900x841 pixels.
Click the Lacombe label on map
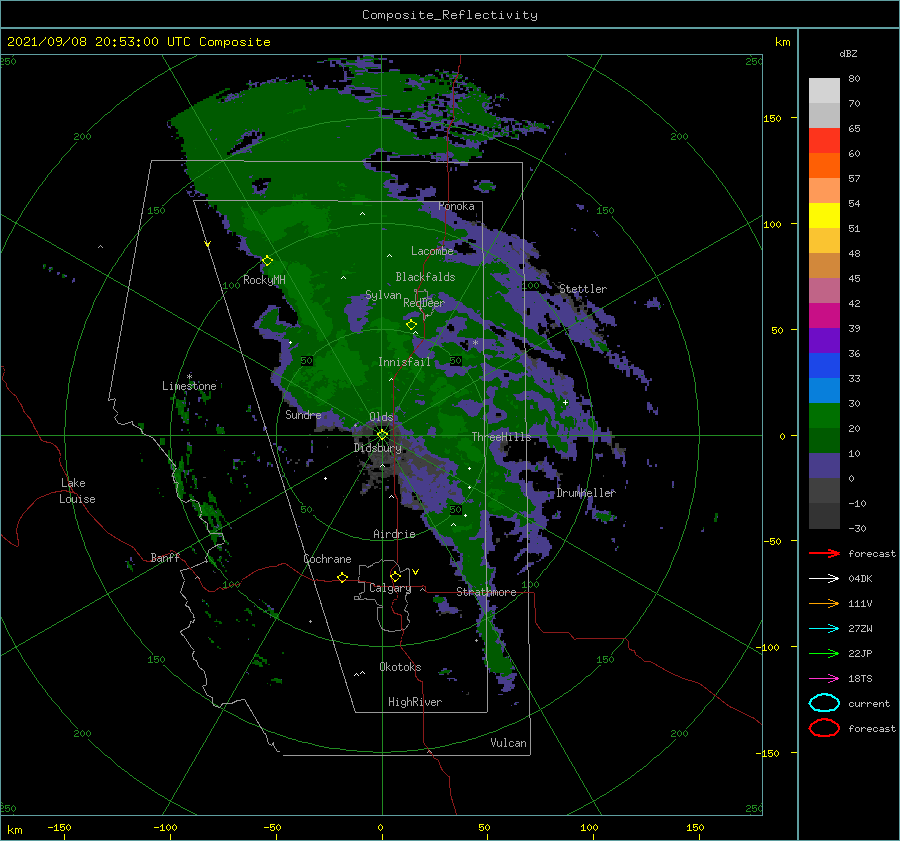tap(432, 251)
